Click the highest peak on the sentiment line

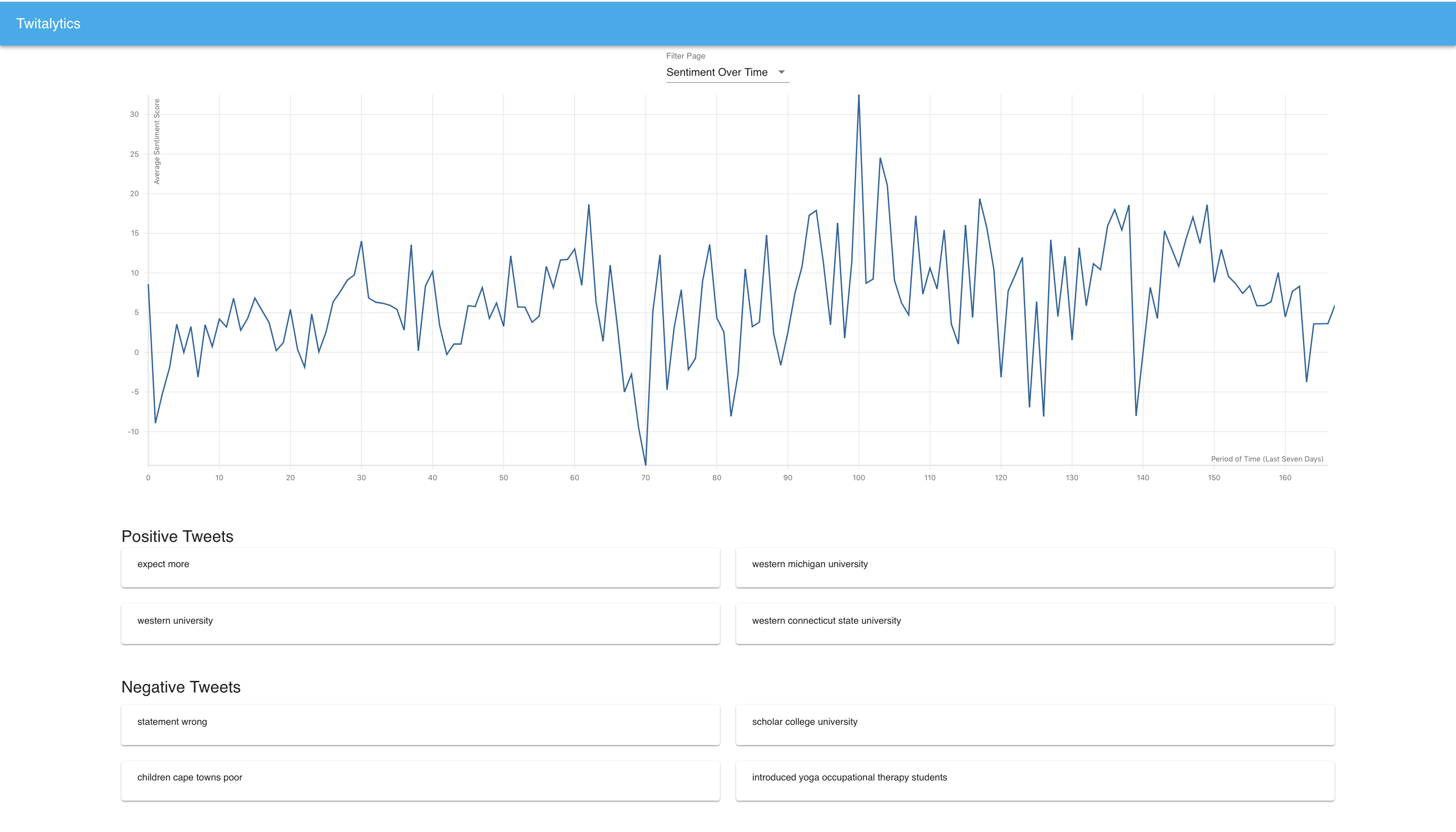[x=858, y=97]
